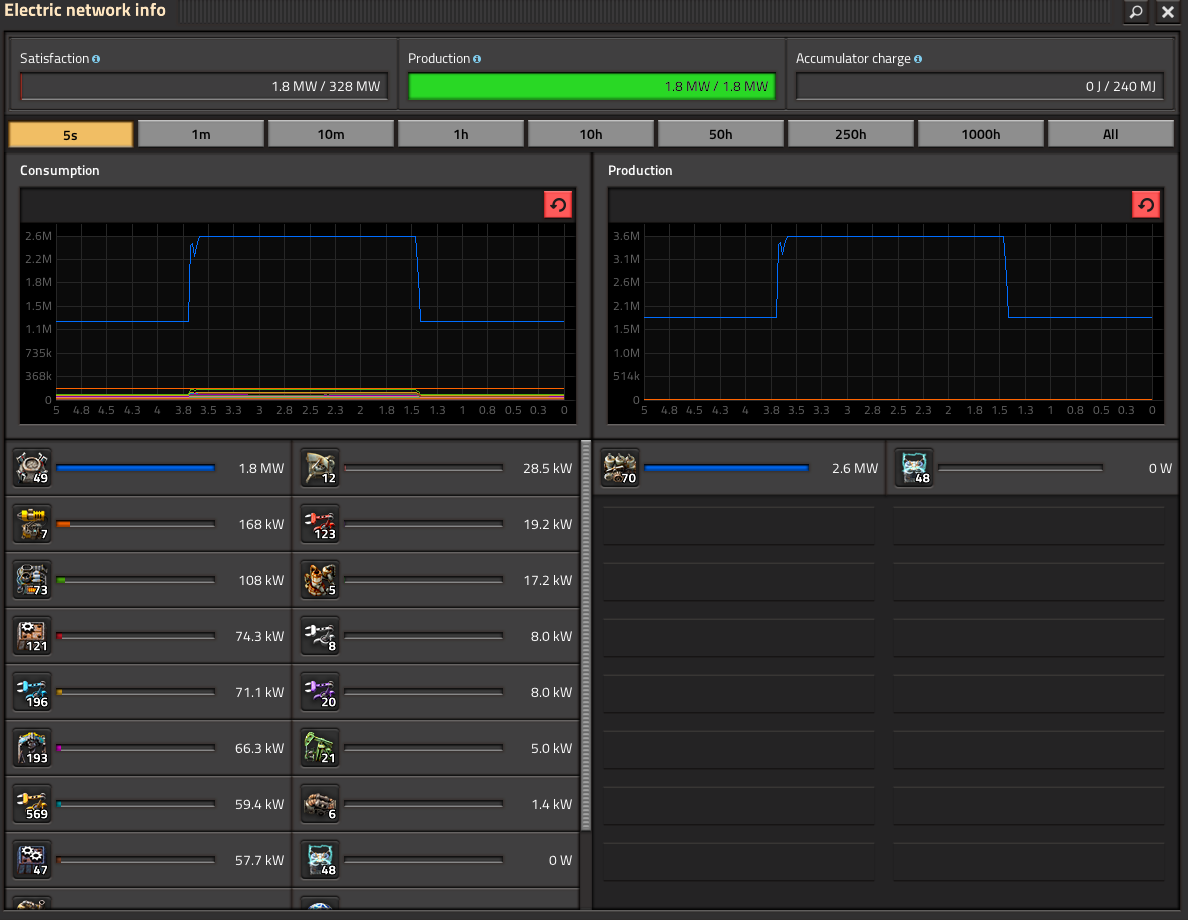
Task: Close the Electric network info window
Action: (1168, 11)
